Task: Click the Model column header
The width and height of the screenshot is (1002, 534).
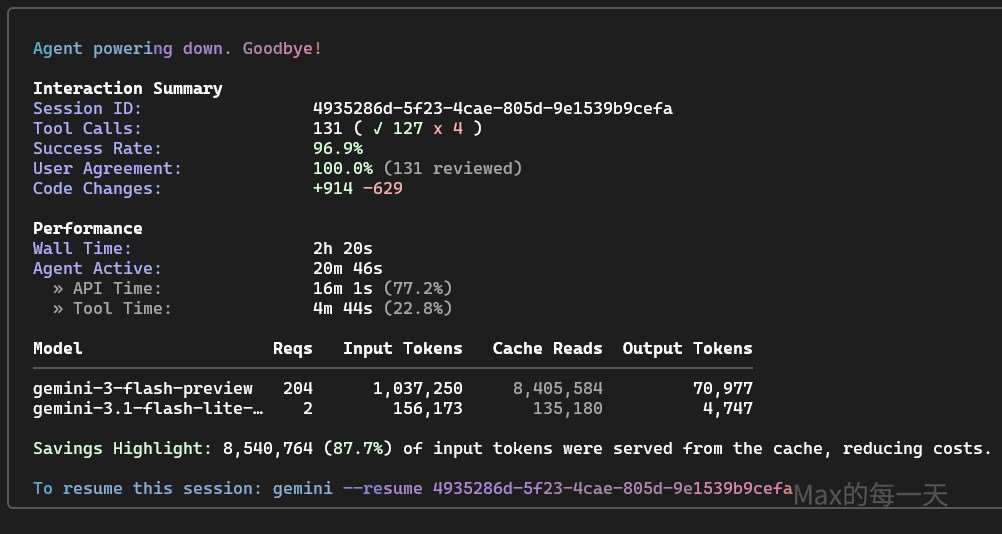Action: tap(58, 348)
